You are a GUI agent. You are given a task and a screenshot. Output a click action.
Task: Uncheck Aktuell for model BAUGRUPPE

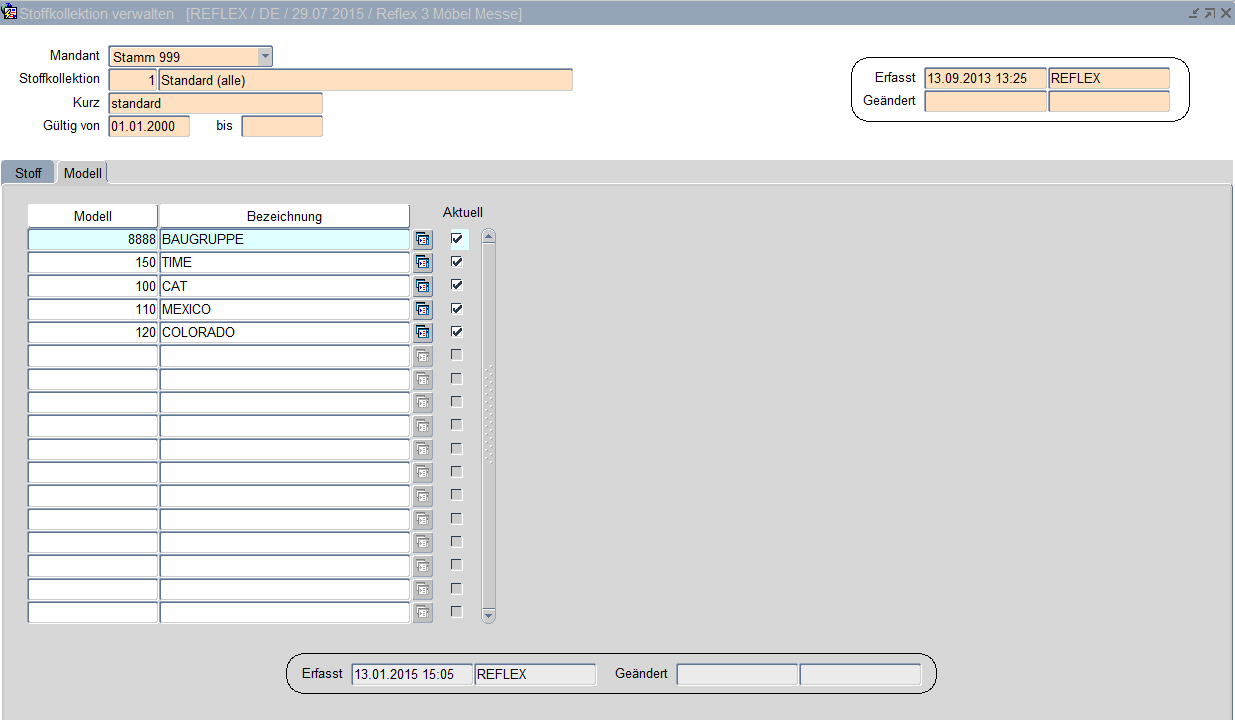point(457,239)
